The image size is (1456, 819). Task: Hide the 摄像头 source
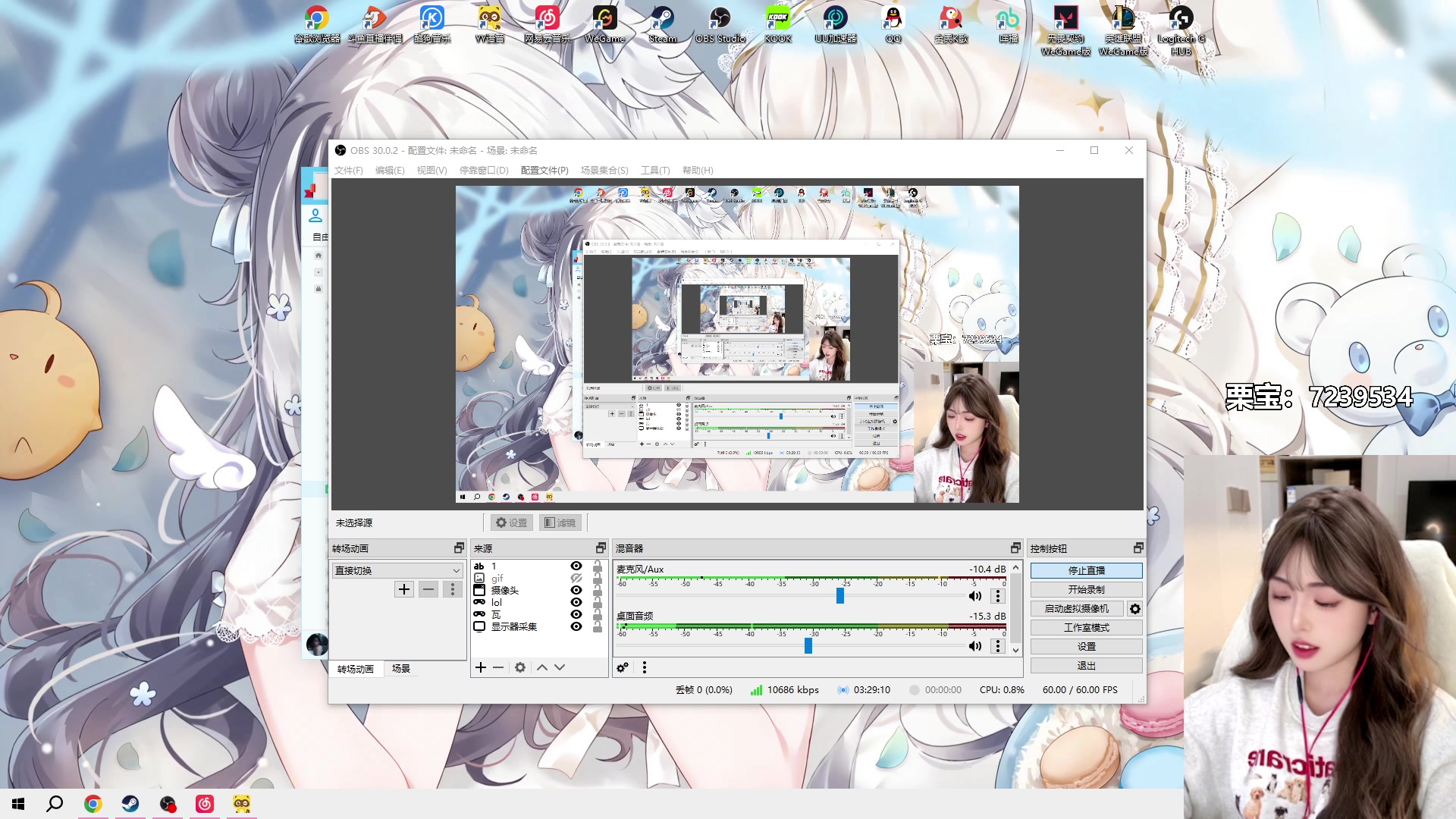(x=576, y=590)
